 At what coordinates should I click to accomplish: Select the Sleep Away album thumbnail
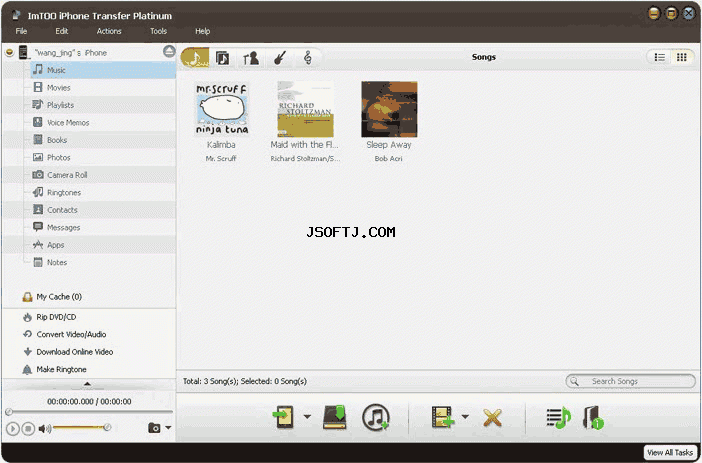(389, 109)
